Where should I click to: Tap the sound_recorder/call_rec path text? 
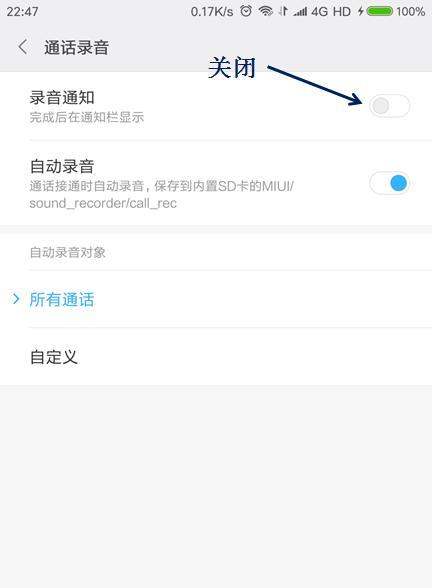[x=103, y=203]
